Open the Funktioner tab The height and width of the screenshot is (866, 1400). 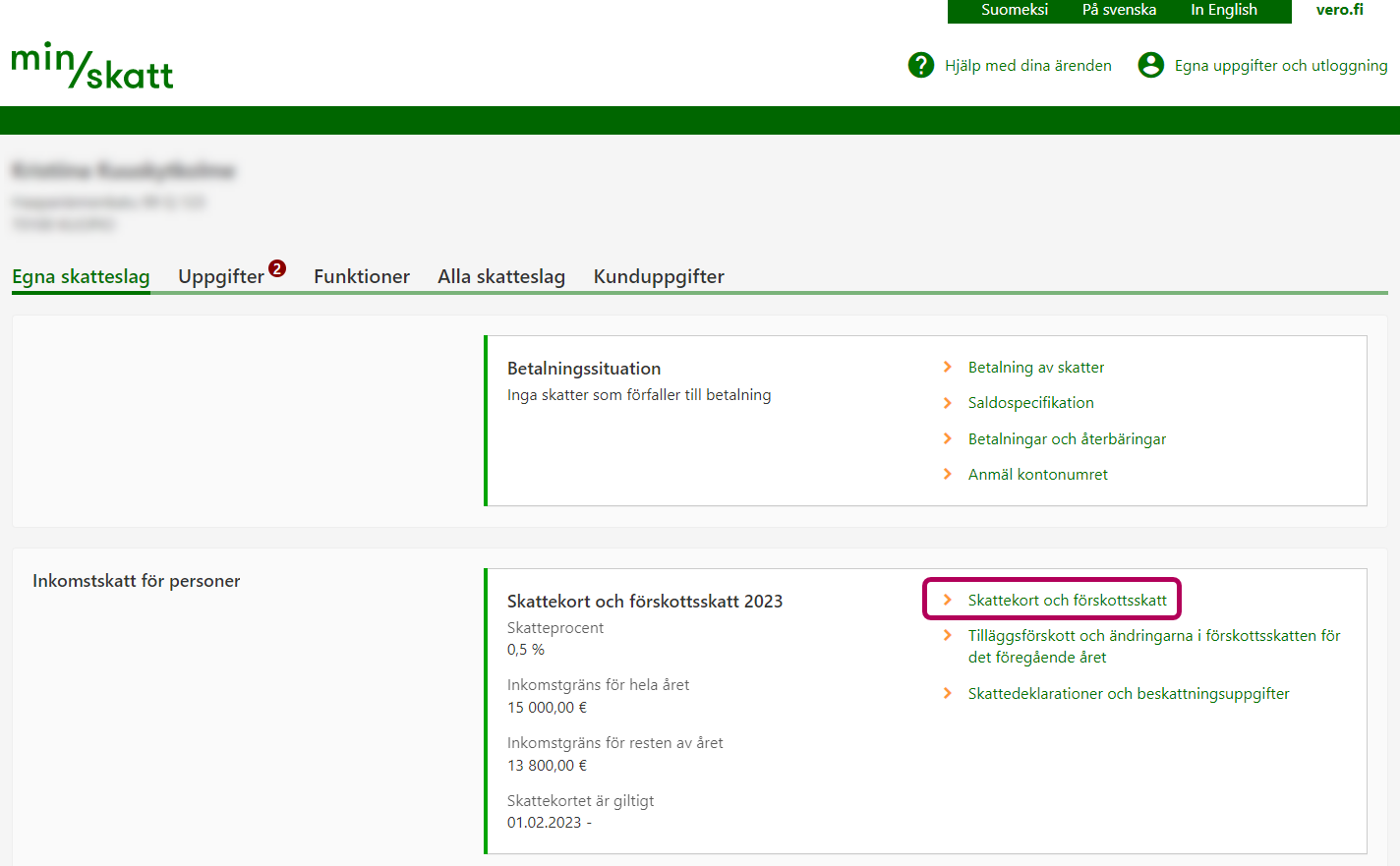pos(362,277)
